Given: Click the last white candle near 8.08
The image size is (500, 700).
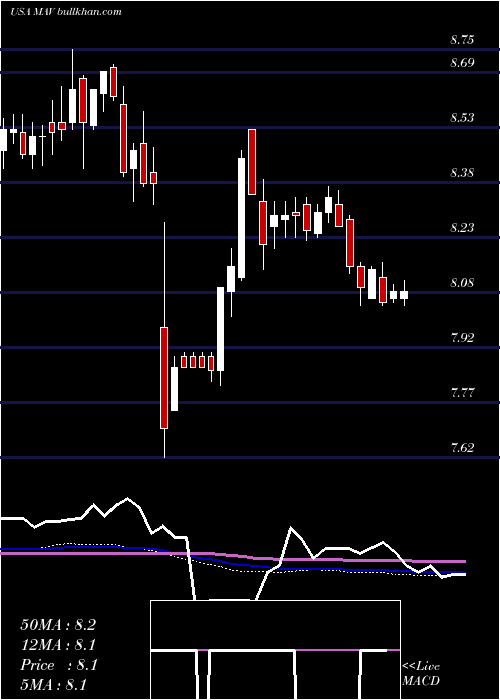Looking at the screenshot, I should [x=404, y=295].
